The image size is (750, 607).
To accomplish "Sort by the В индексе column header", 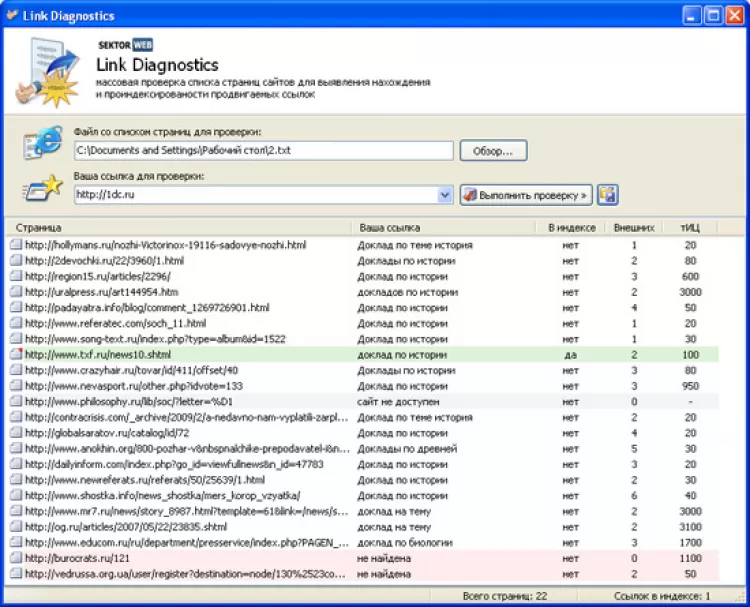I will point(571,228).
